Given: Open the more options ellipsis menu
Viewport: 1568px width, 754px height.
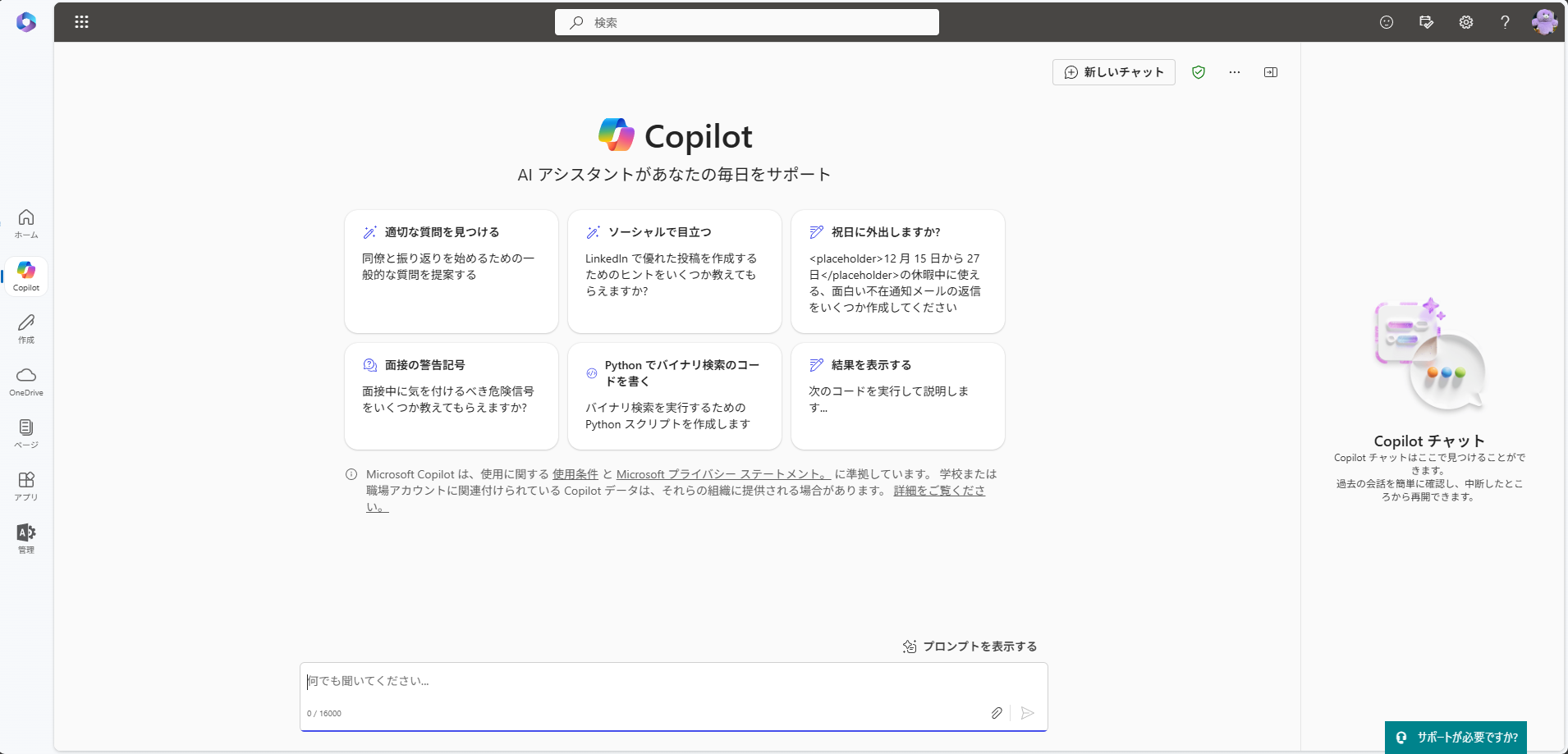Looking at the screenshot, I should click(1235, 72).
